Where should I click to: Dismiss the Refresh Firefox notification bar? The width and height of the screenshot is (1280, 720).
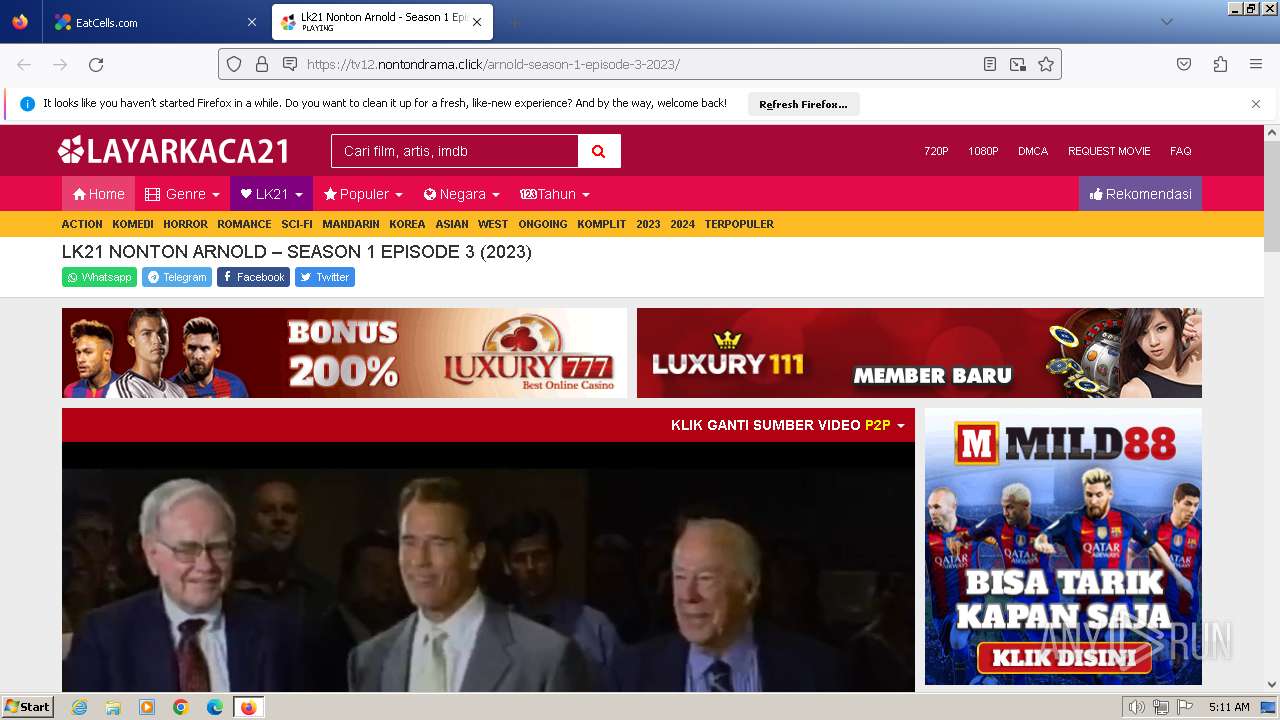click(1256, 104)
